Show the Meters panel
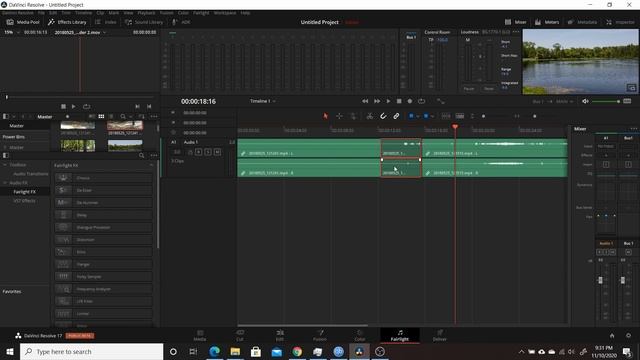 pos(547,22)
